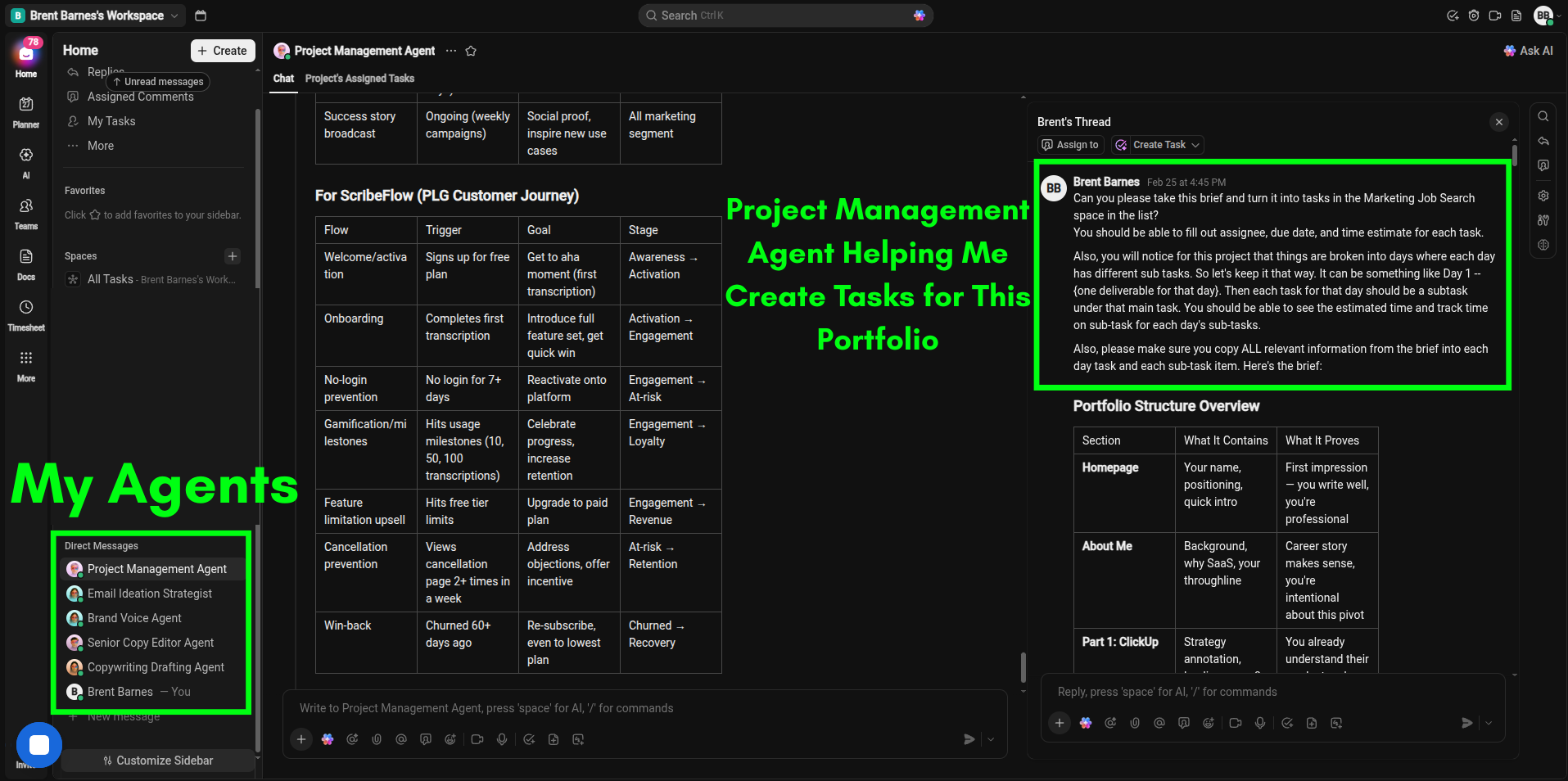The width and height of the screenshot is (1568, 781).
Task: Click the add doc icon in main chat composer
Action: 554,739
